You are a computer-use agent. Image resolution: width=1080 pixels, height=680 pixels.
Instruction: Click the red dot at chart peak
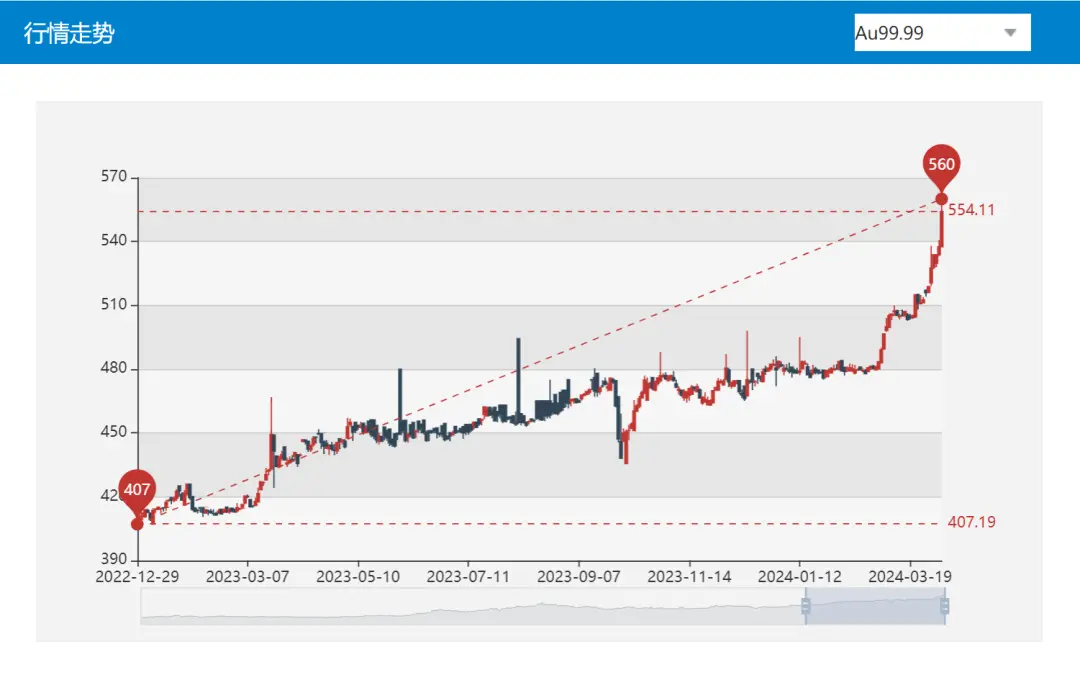[941, 198]
